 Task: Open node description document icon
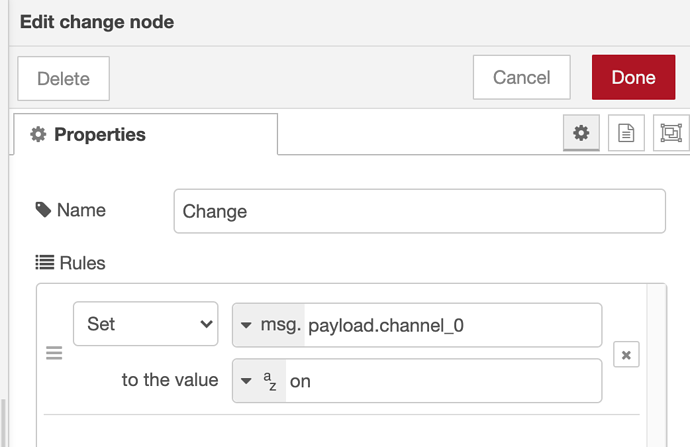626,133
